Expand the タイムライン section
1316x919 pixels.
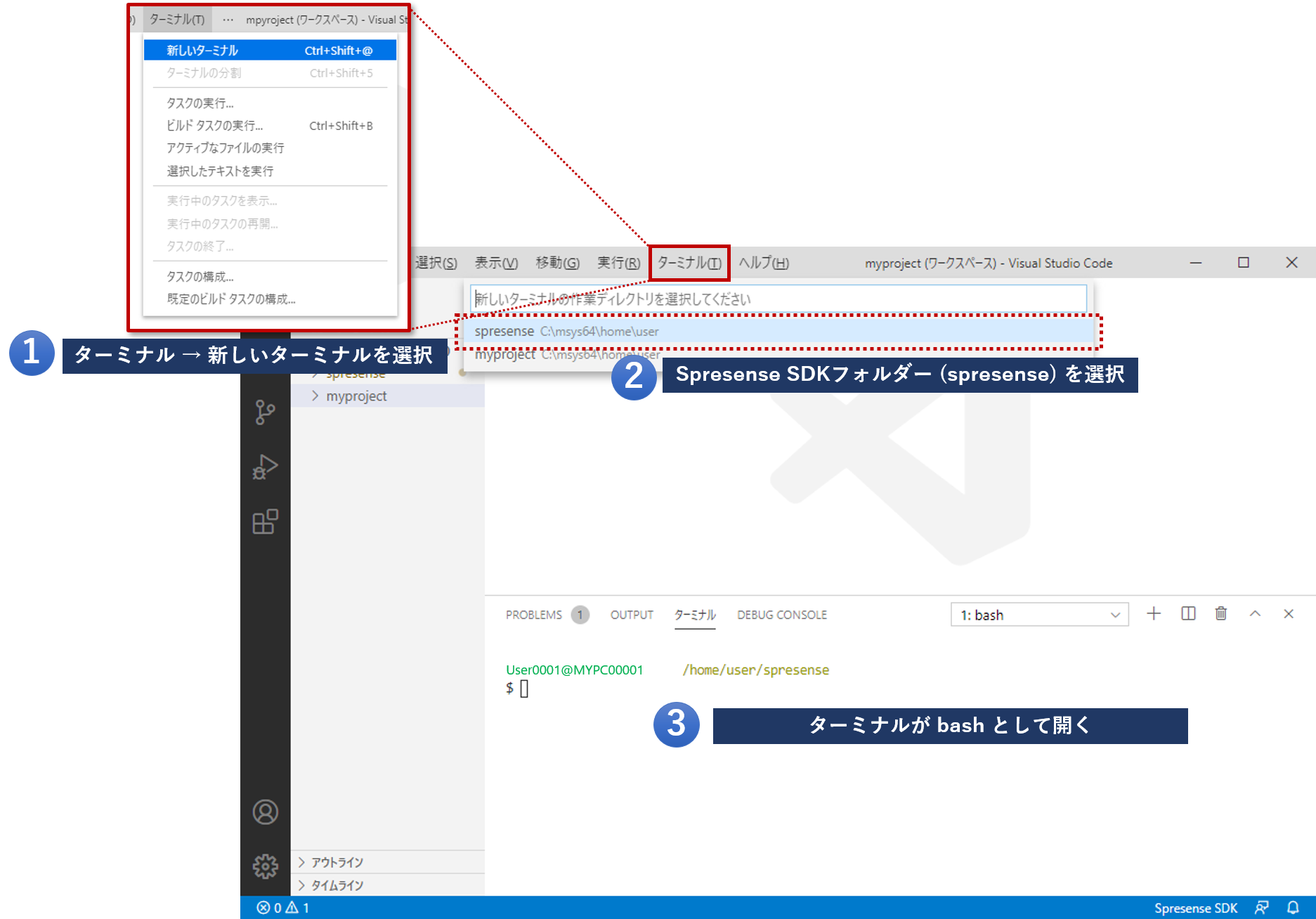(337, 885)
